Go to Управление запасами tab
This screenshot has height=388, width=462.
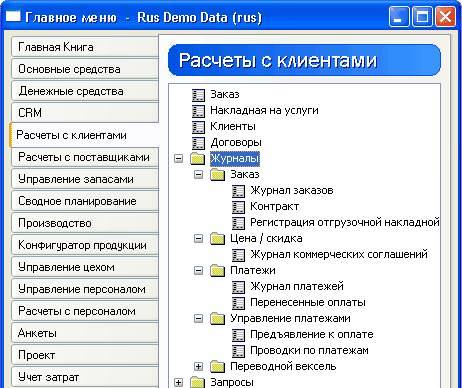(85, 179)
